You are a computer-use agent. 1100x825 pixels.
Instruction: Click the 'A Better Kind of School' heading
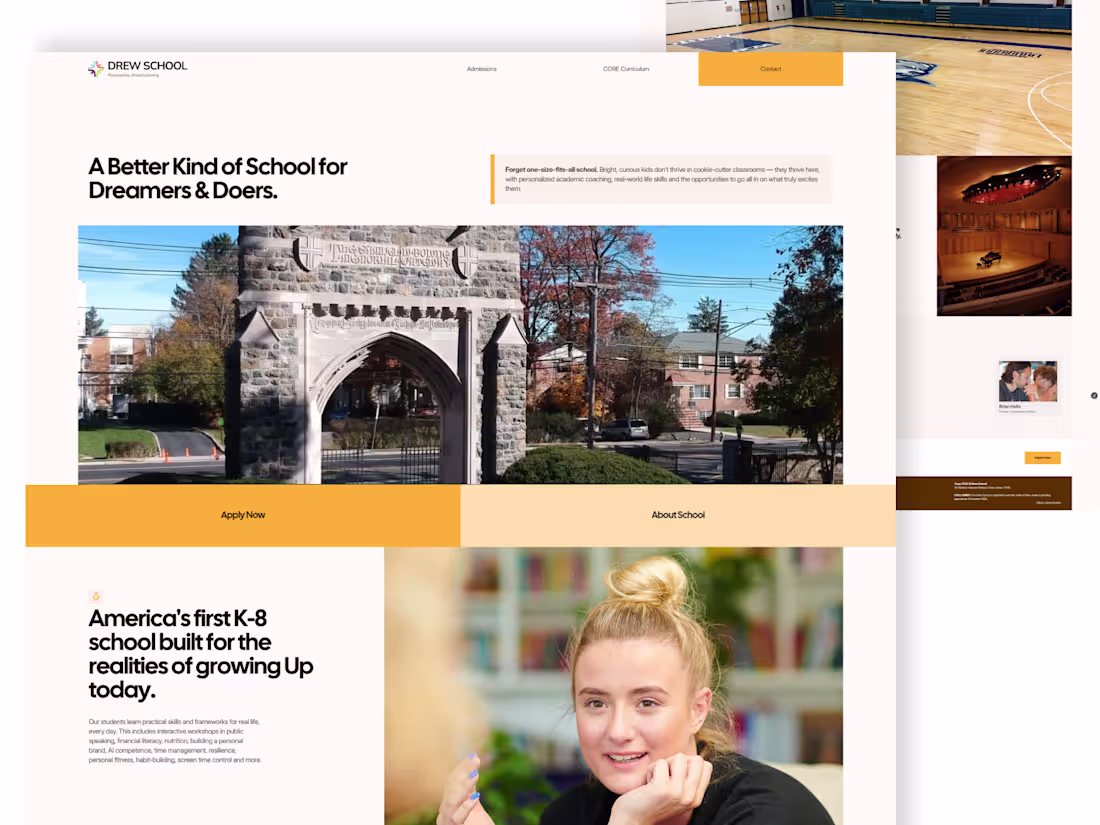218,178
